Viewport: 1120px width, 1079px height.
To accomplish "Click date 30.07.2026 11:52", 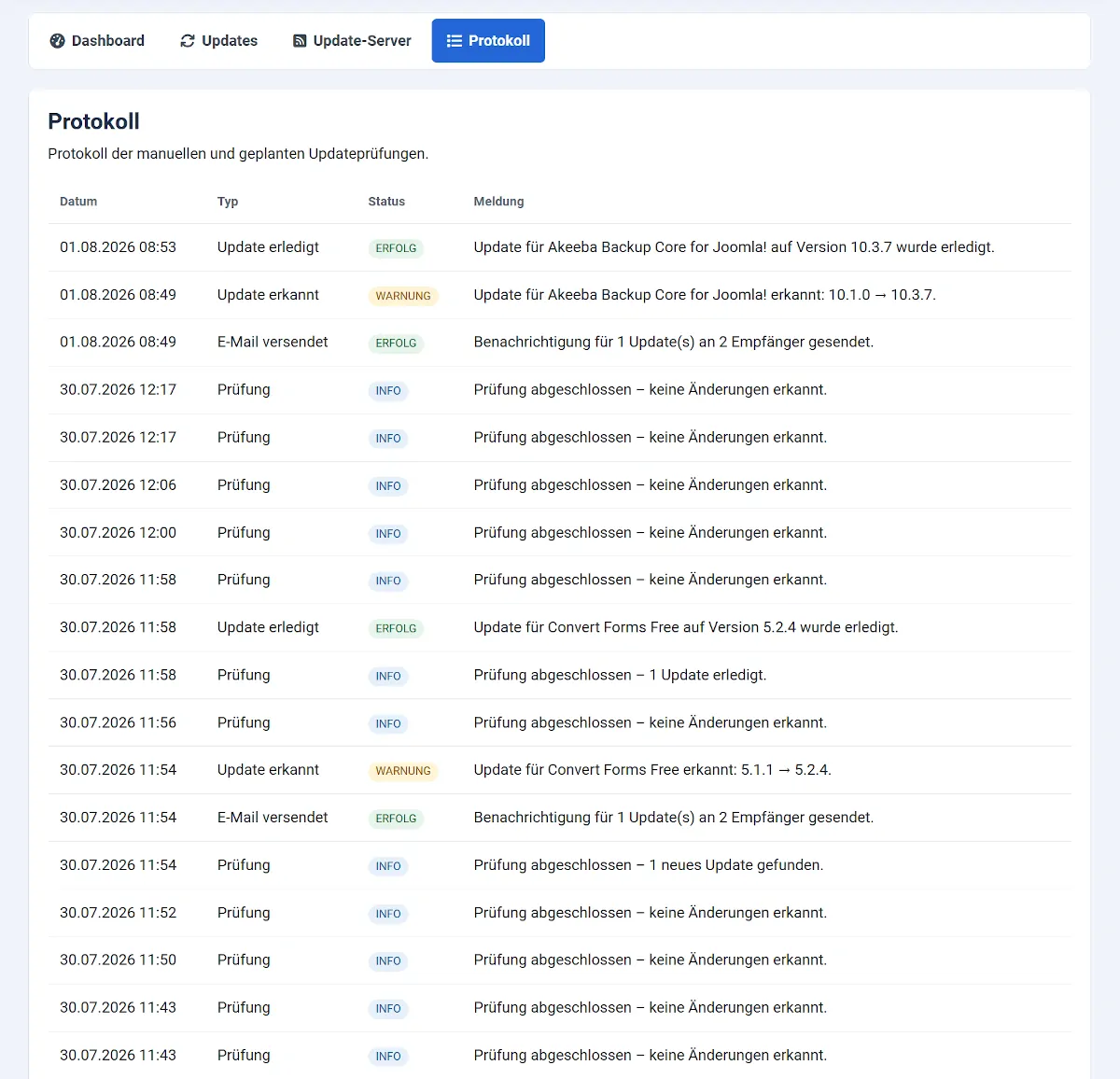I will [118, 913].
